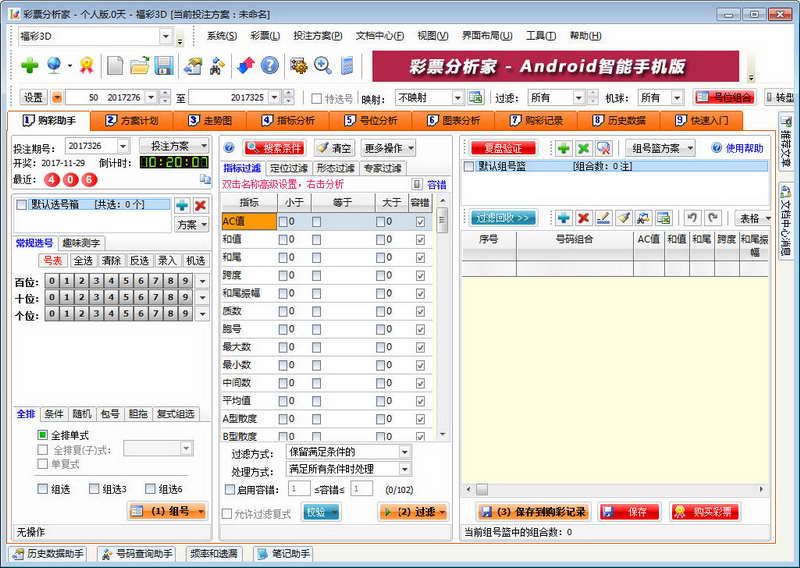The width and height of the screenshot is (800, 568).
Task: Click the green plus icon in main toolbar
Action: [30, 66]
